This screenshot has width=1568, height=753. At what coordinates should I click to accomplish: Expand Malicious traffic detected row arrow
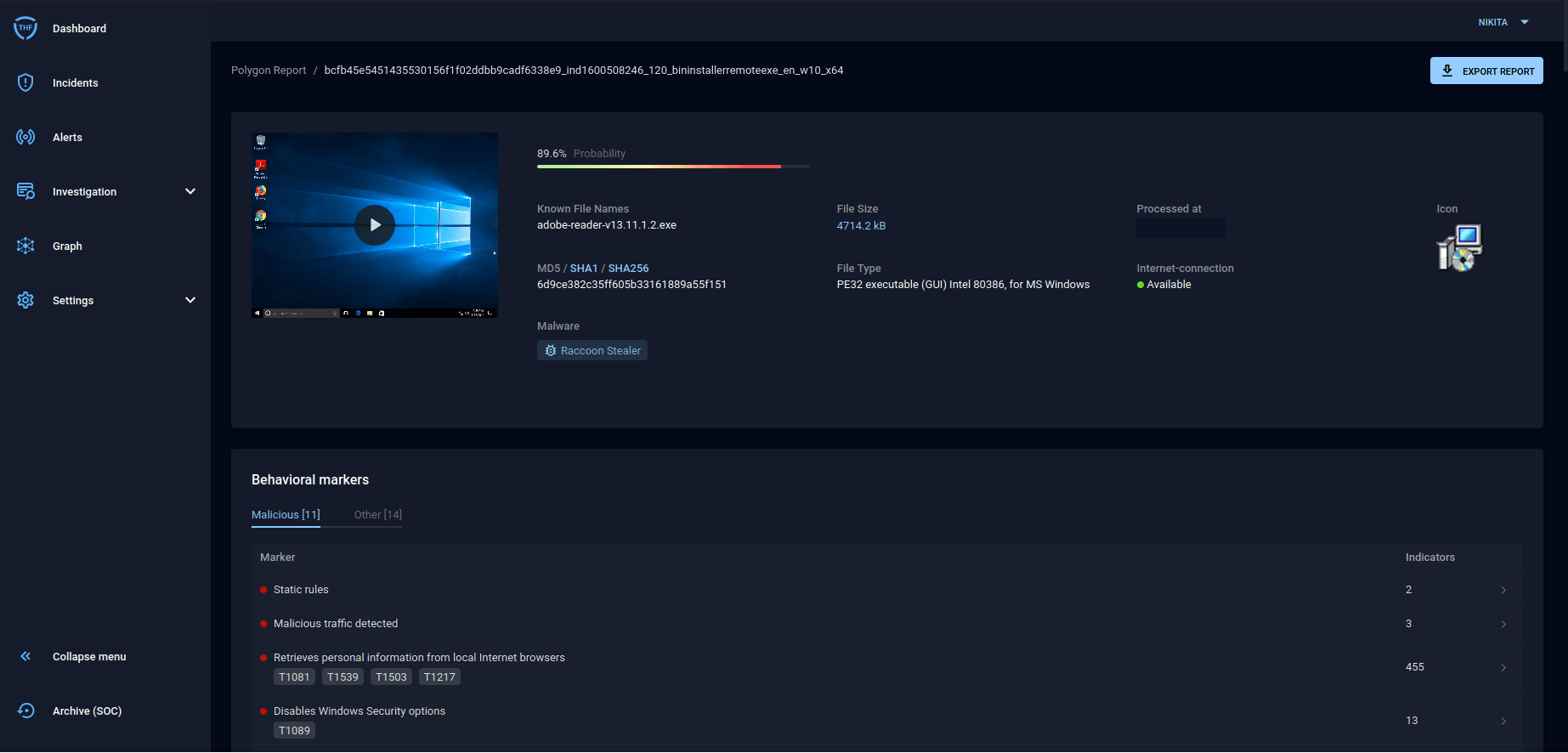[1503, 624]
